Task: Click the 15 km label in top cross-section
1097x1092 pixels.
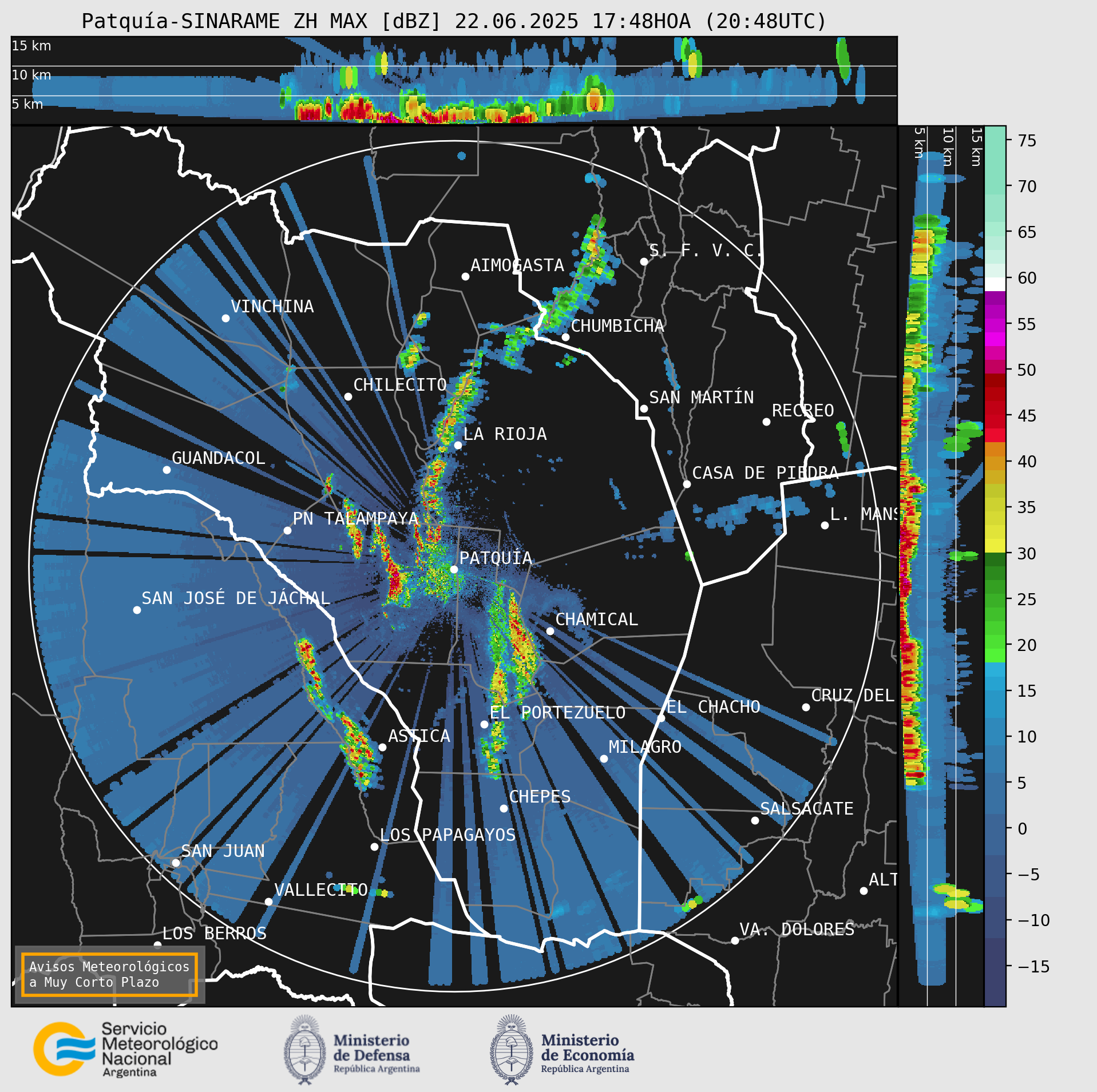Action: [x=31, y=46]
